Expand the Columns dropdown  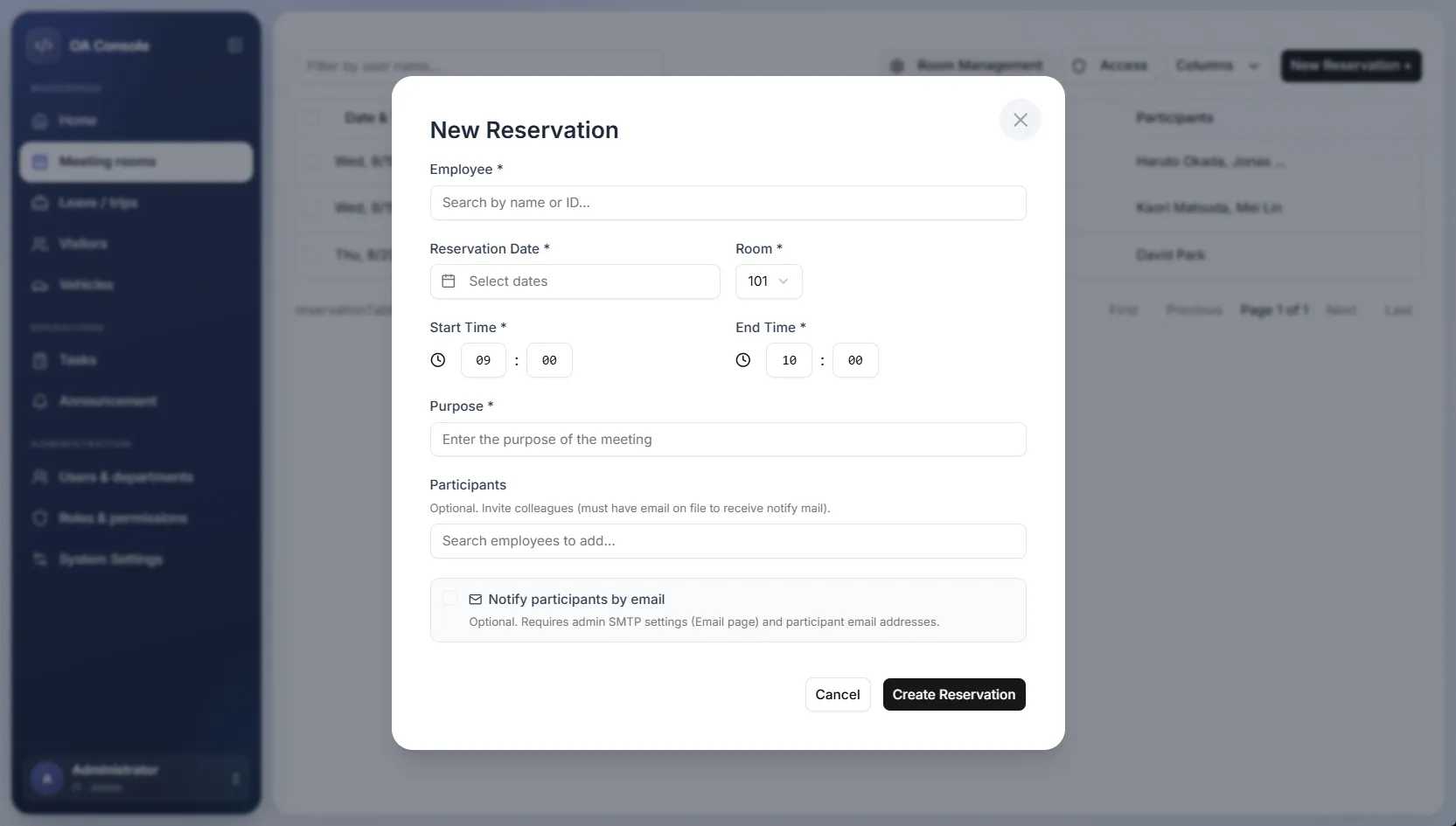(x=1217, y=66)
